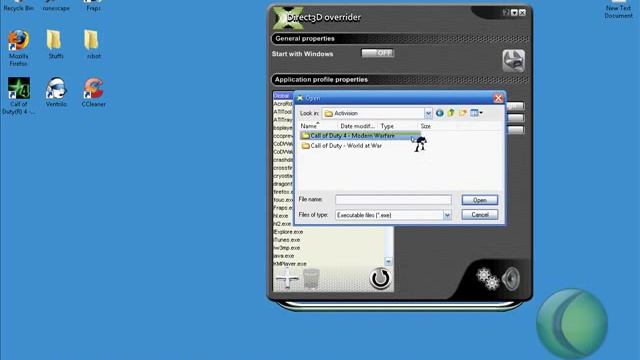
Task: Go up one folder level icon
Action: pyautogui.click(x=451, y=113)
